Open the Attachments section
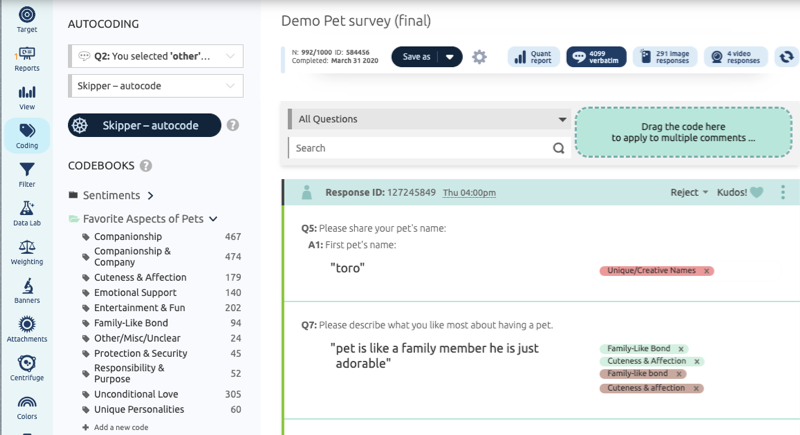This screenshot has width=800, height=435. (27, 329)
